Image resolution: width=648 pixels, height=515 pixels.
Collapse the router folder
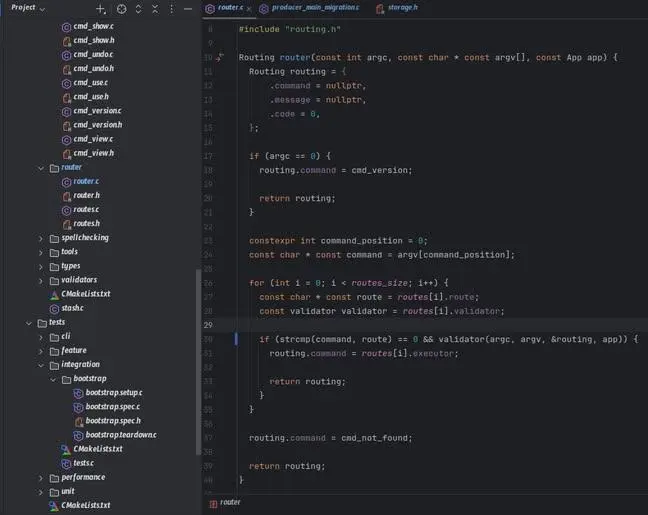[x=41, y=168]
